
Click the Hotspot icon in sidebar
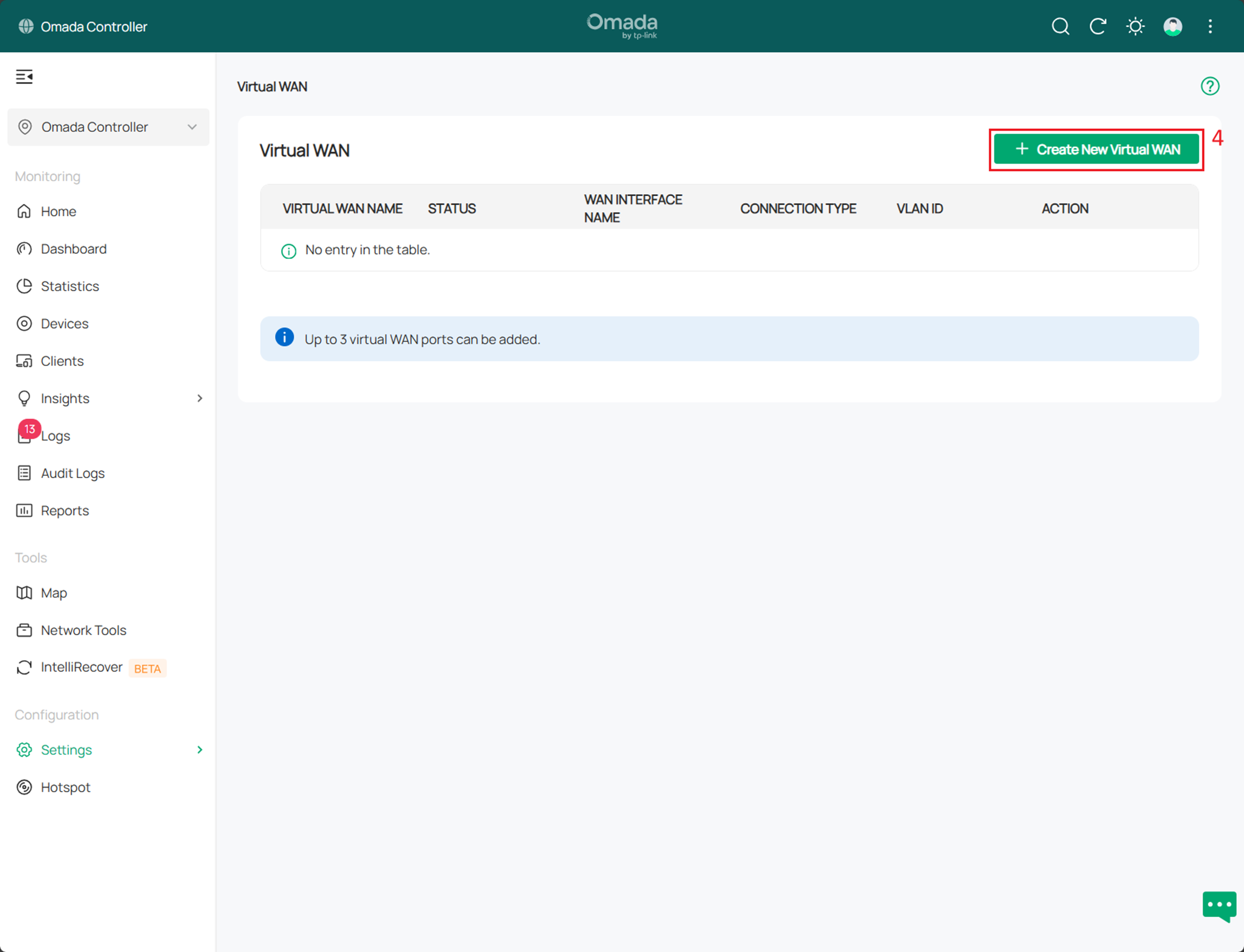click(24, 787)
